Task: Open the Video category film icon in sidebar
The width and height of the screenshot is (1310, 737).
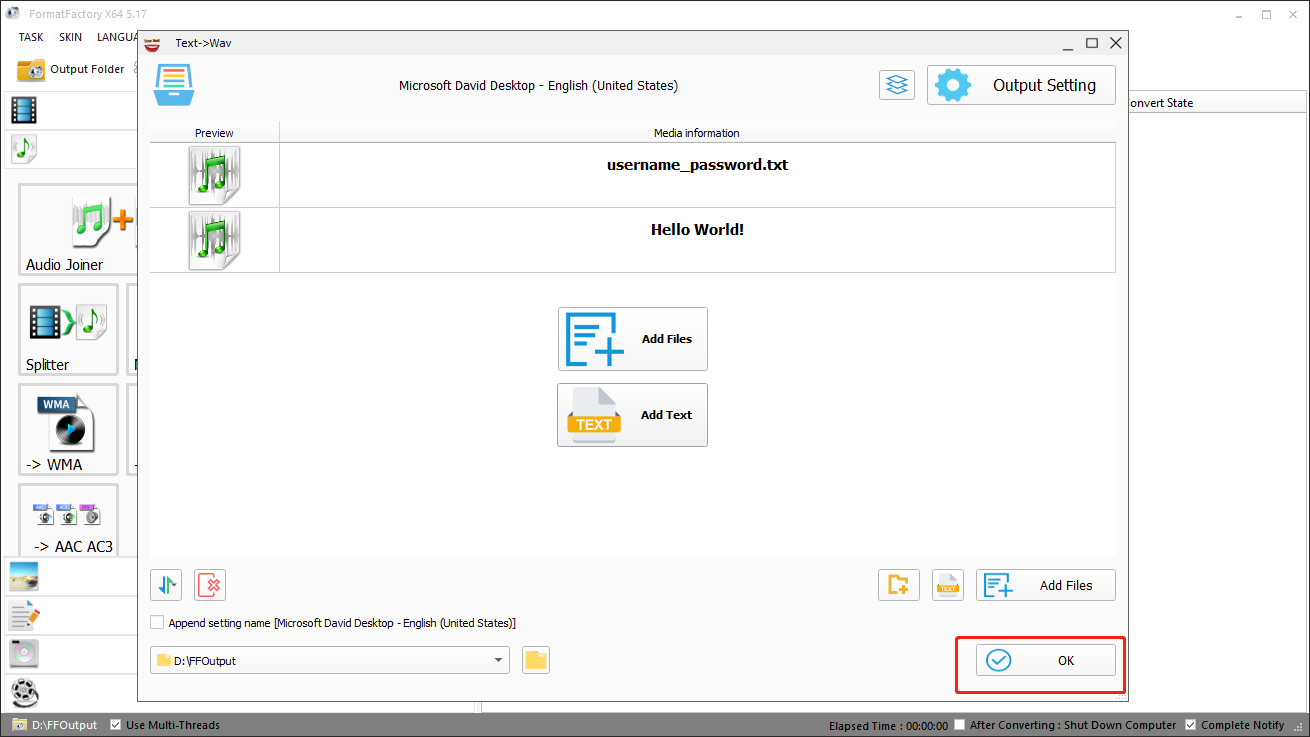Action: pos(24,110)
